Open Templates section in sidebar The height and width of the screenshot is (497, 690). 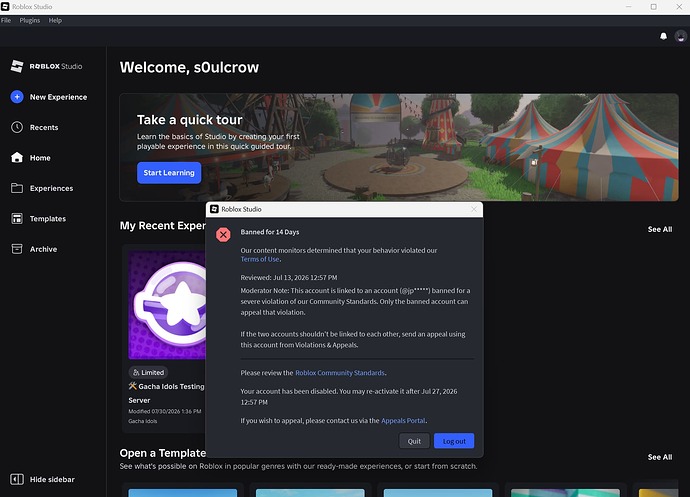[x=48, y=218]
